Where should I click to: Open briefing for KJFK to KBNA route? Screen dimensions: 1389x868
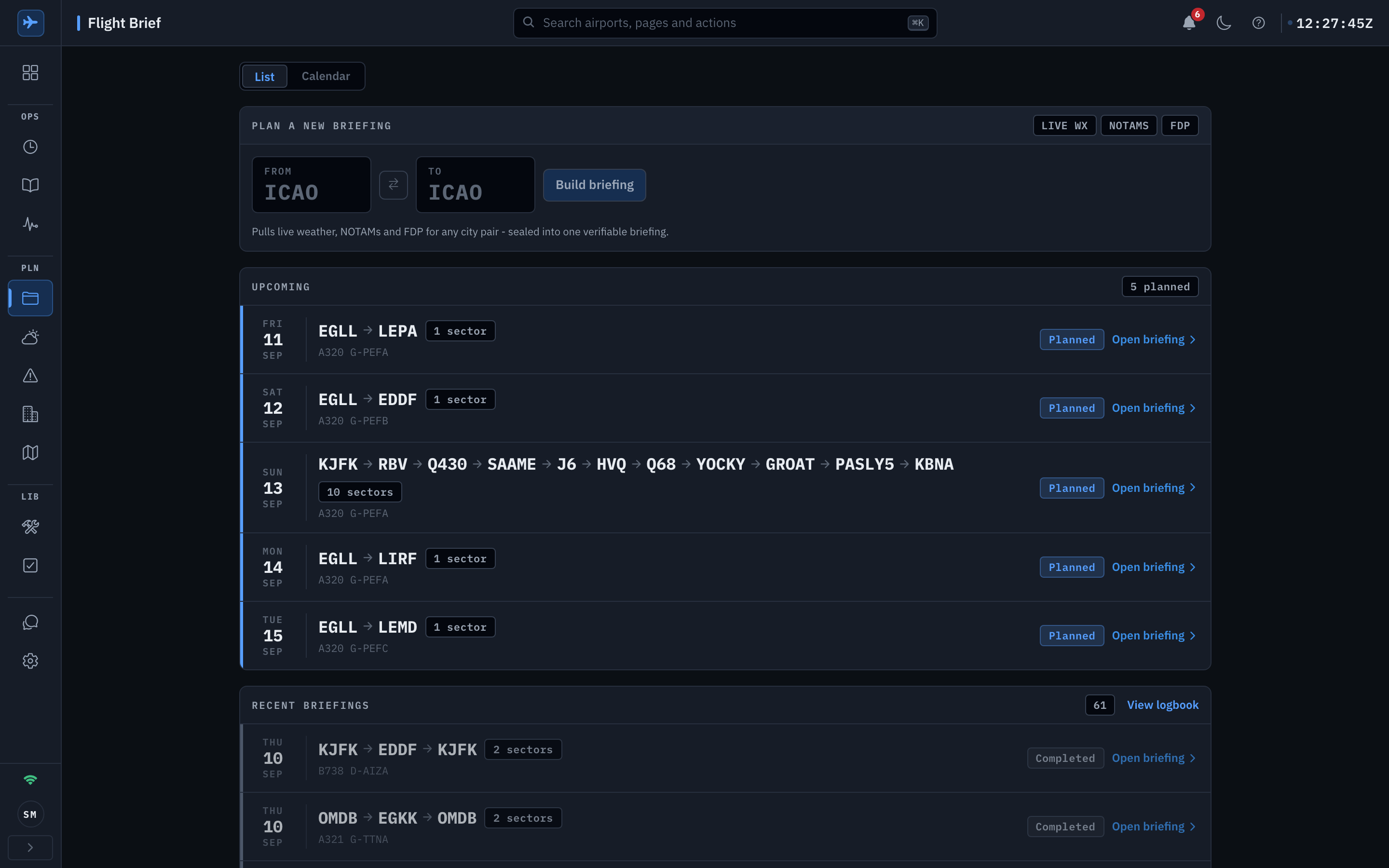tap(1154, 488)
